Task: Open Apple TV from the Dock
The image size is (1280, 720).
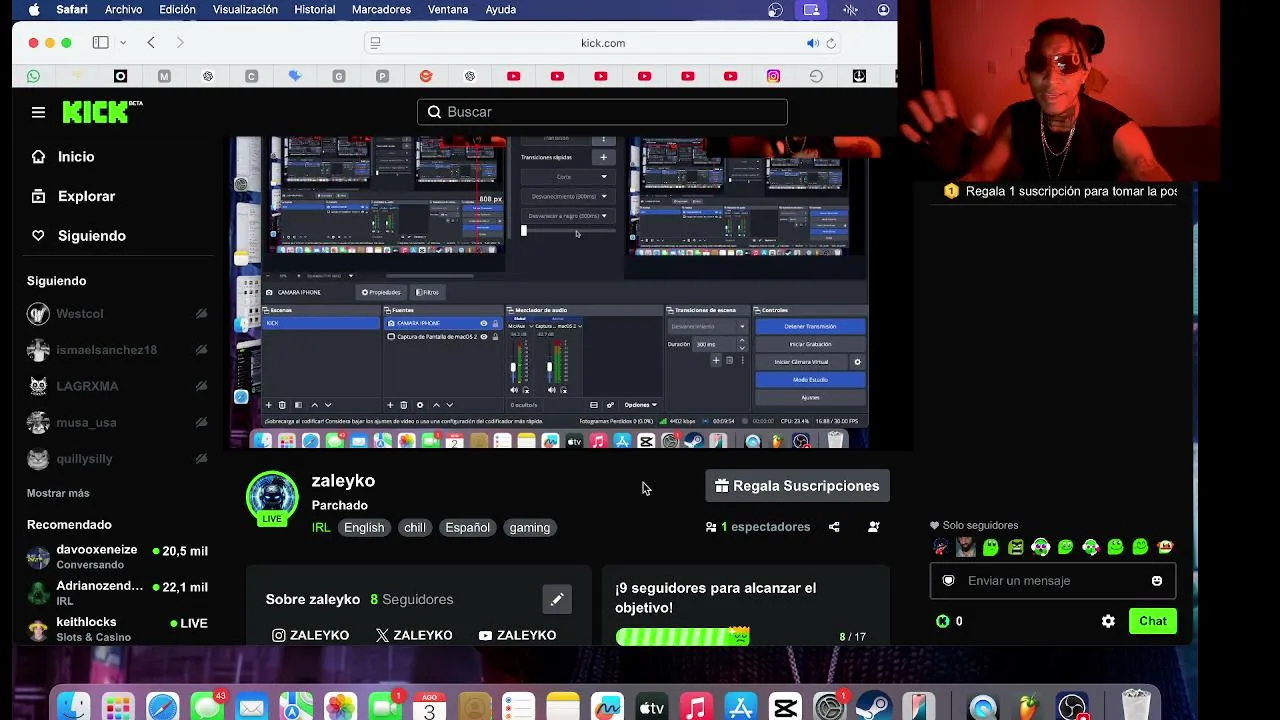Action: point(651,707)
